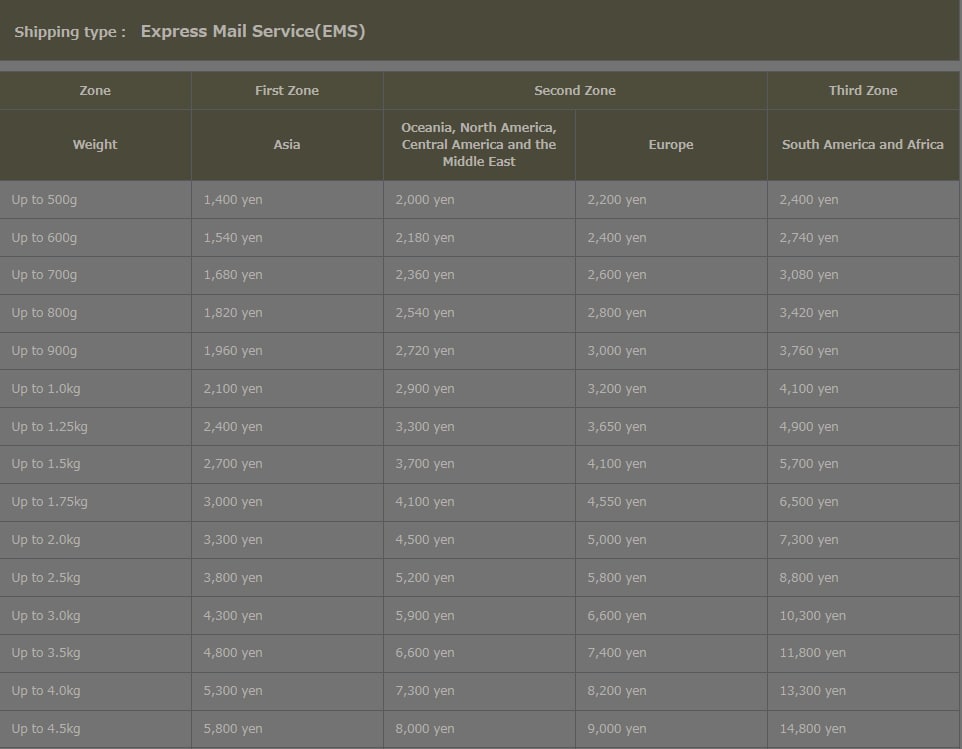Select the Europe price for 2.0kg

point(617,540)
